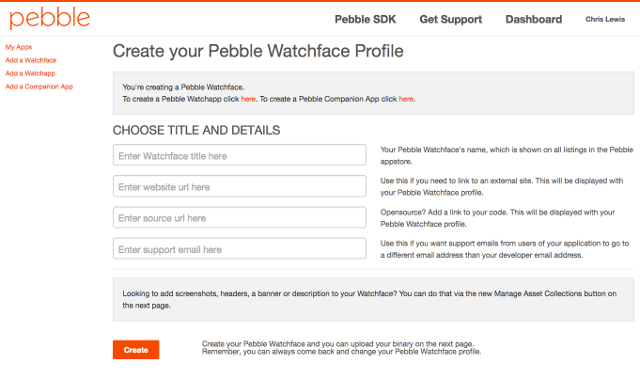Screen dimensions: 640x371
Task: Click the 'You're creating a Pebble Watchface' notice
Action: tap(373, 93)
